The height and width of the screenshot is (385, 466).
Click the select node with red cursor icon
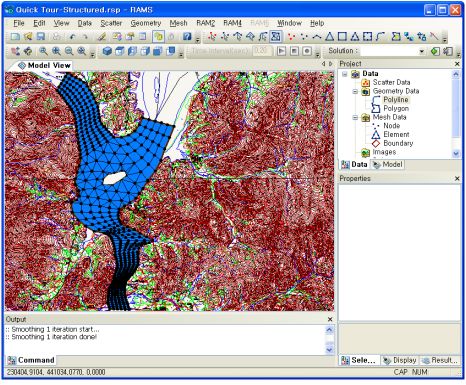tap(212, 37)
